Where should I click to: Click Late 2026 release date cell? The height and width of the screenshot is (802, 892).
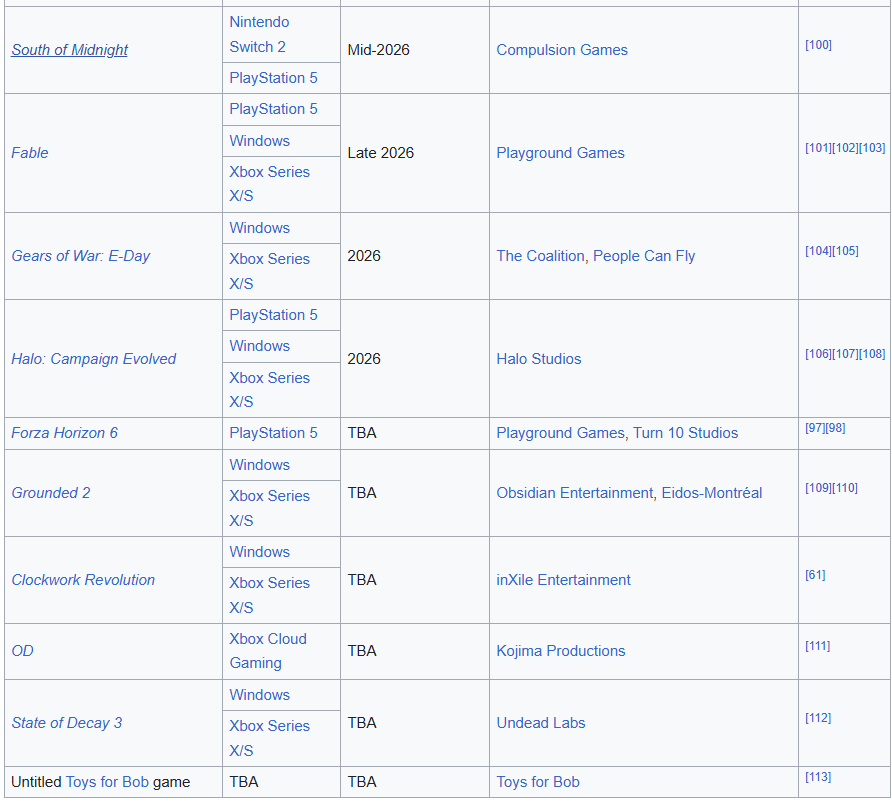click(x=415, y=153)
